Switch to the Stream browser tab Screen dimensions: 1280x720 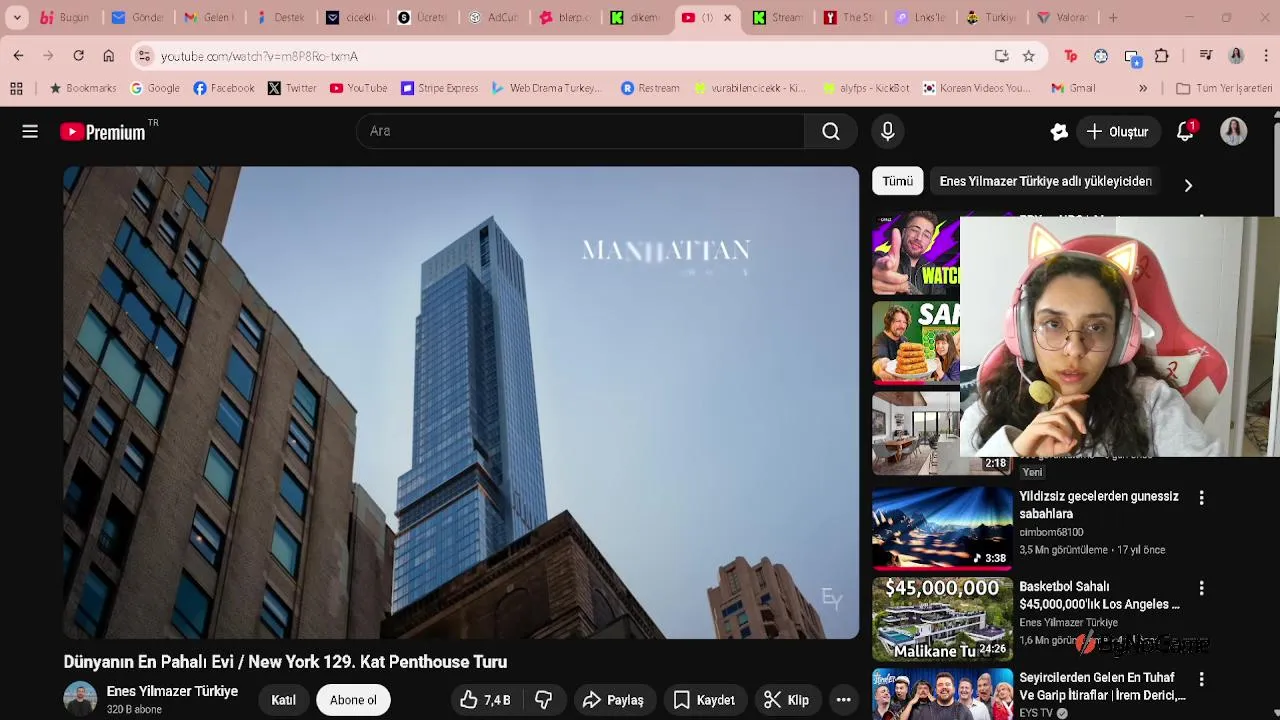(x=779, y=17)
